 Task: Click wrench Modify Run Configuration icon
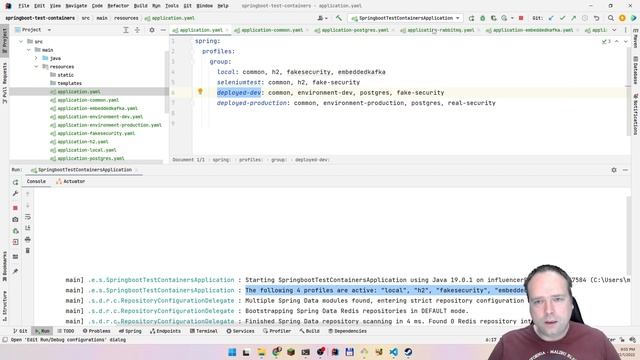[16, 193]
